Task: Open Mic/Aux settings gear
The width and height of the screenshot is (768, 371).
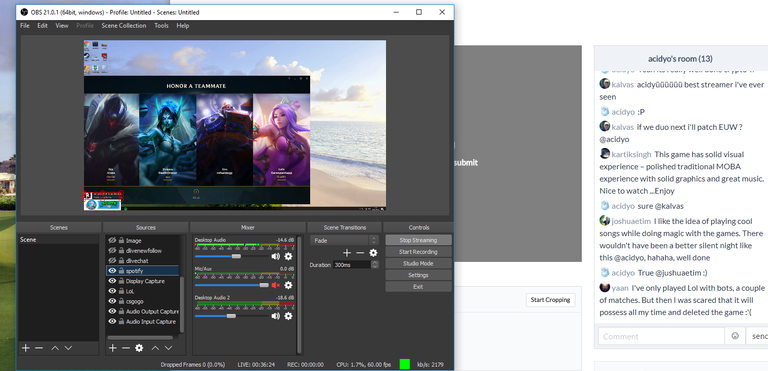Action: pos(288,285)
